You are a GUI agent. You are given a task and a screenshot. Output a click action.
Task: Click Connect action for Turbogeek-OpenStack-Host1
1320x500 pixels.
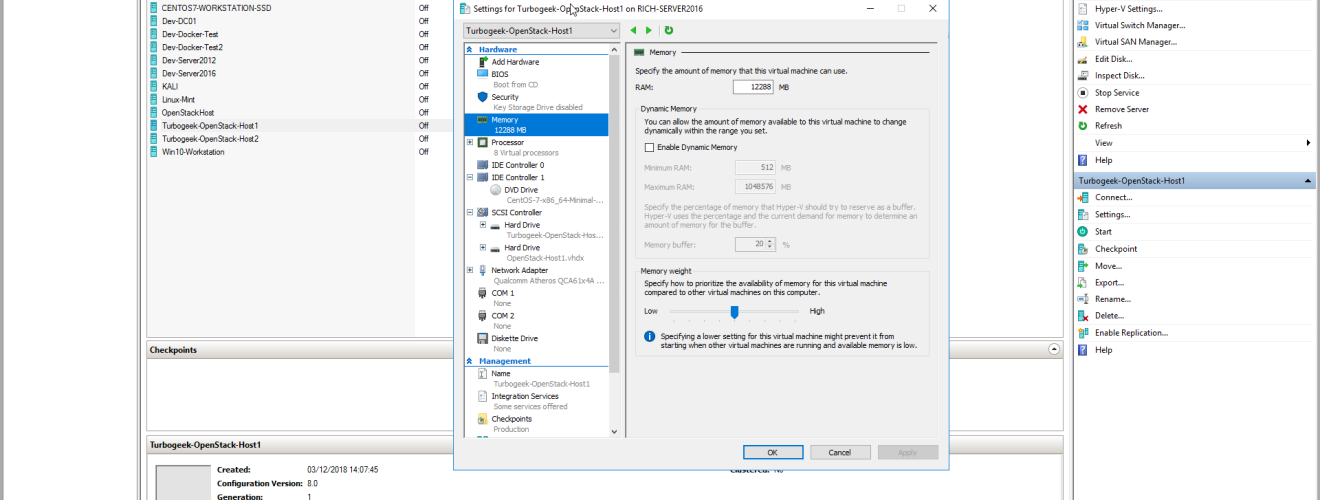click(1113, 197)
